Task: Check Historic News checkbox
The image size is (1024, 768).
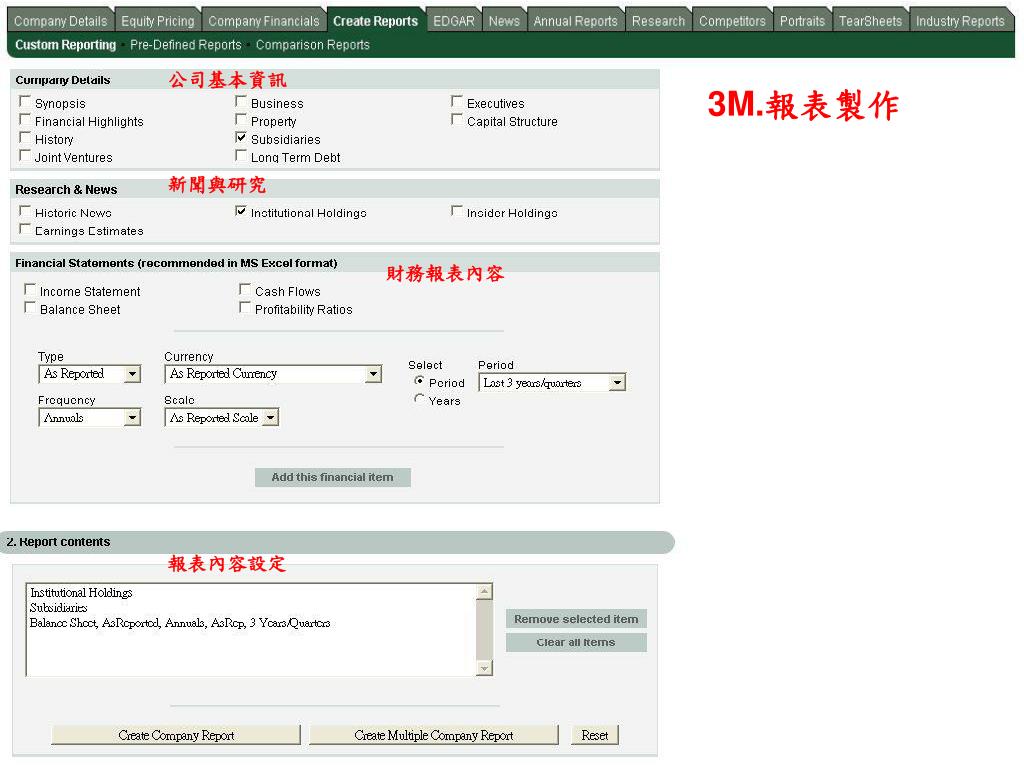Action: point(25,212)
